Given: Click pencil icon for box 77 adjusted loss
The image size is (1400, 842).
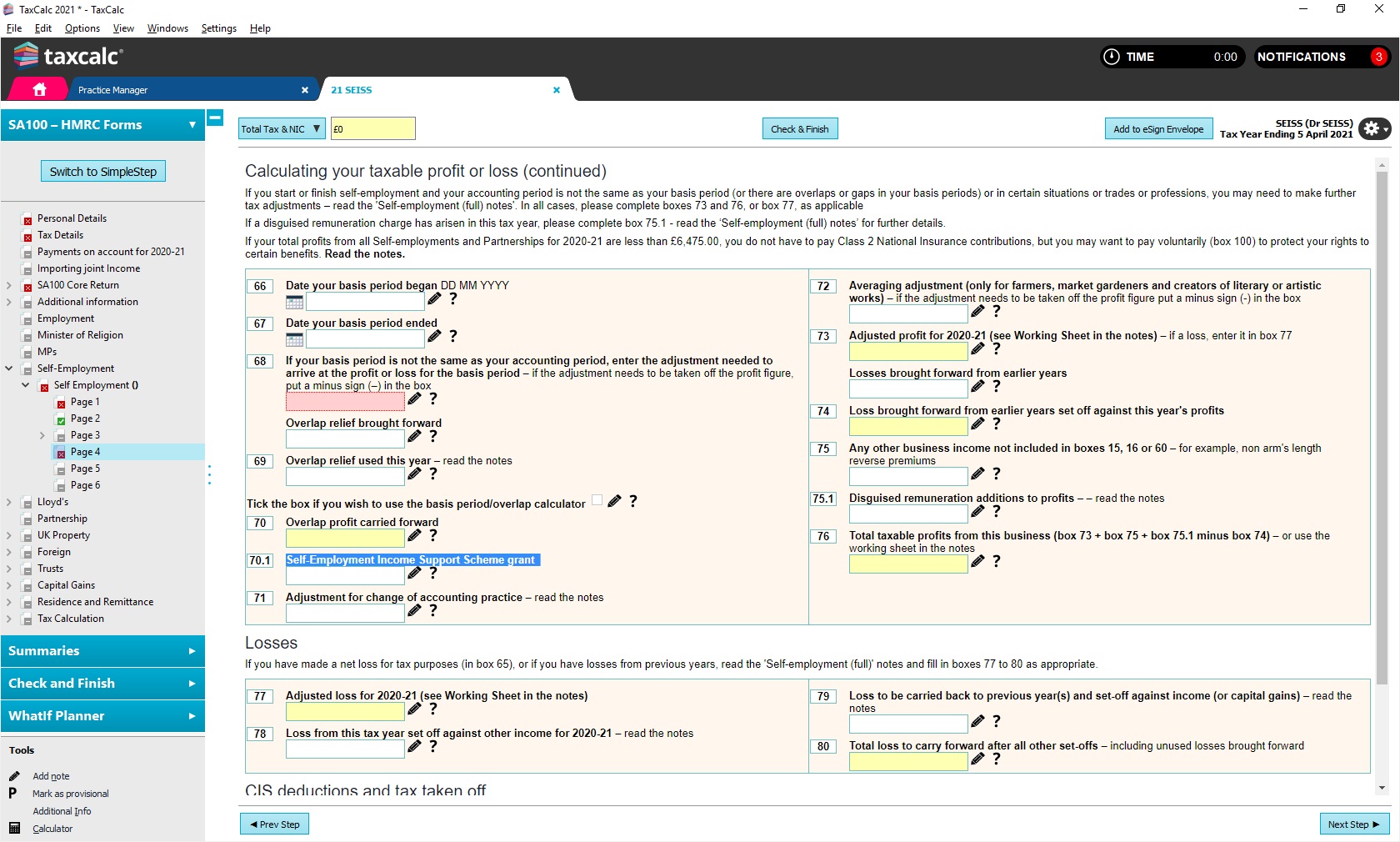Looking at the screenshot, I should coord(414,709).
